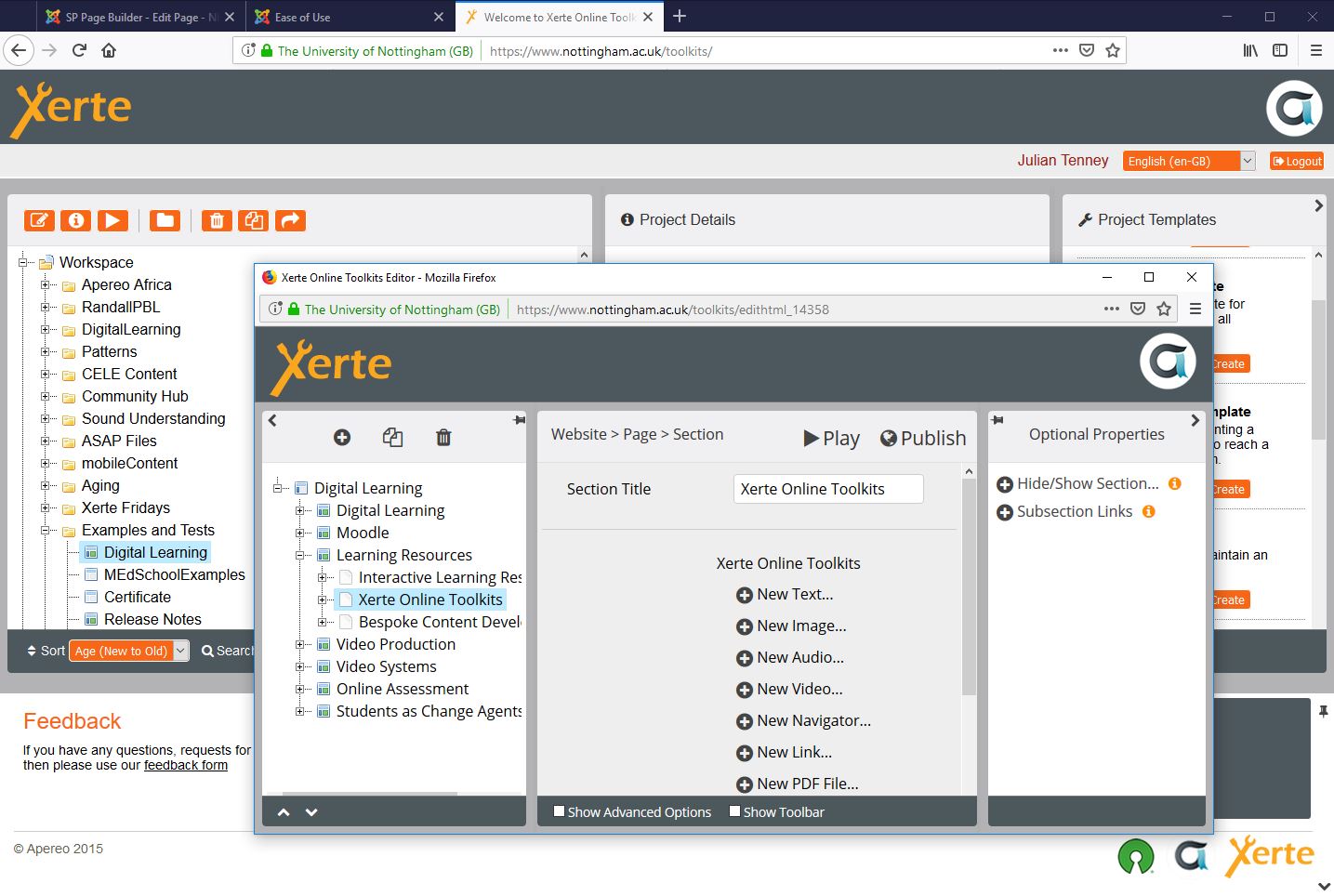Enable Show Toolbar checkbox
Viewport: 1334px width, 896px height.
pyautogui.click(x=734, y=811)
